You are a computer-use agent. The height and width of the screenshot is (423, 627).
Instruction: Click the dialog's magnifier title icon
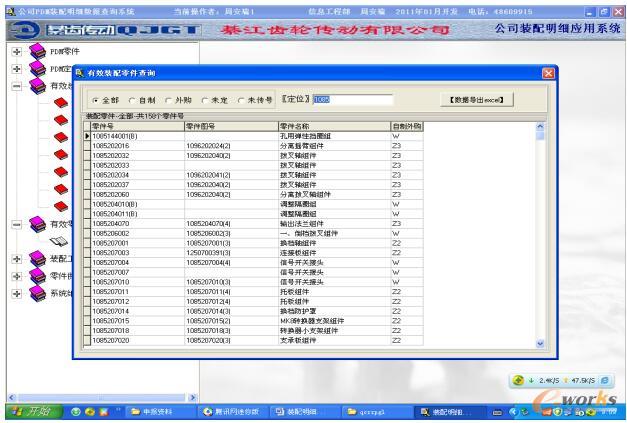tap(80, 74)
